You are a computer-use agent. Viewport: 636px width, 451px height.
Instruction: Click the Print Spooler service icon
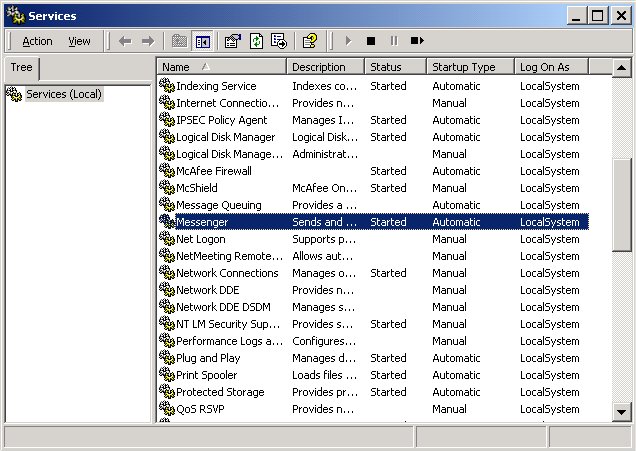pos(167,375)
